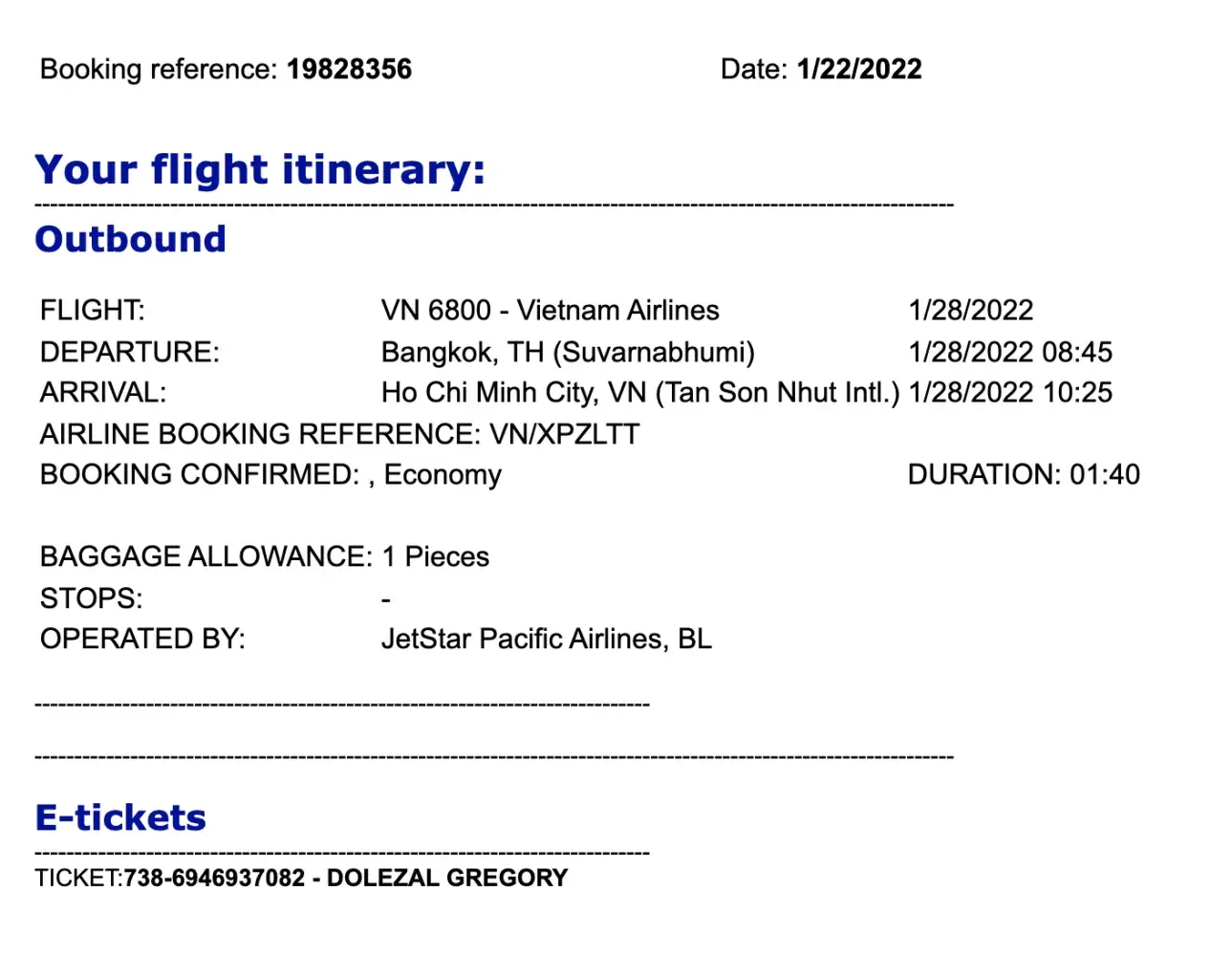Click the Outbound section heading
This screenshot has width=1232, height=956.
click(130, 239)
